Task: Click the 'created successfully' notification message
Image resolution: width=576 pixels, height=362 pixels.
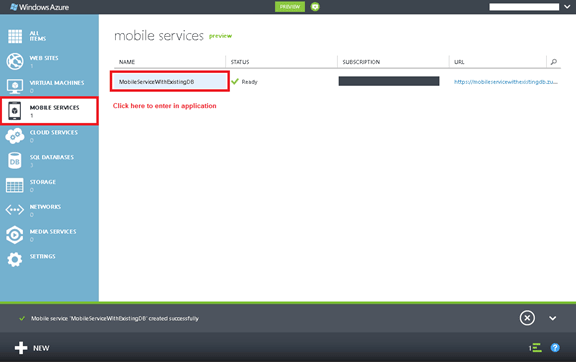Action: click(115, 318)
